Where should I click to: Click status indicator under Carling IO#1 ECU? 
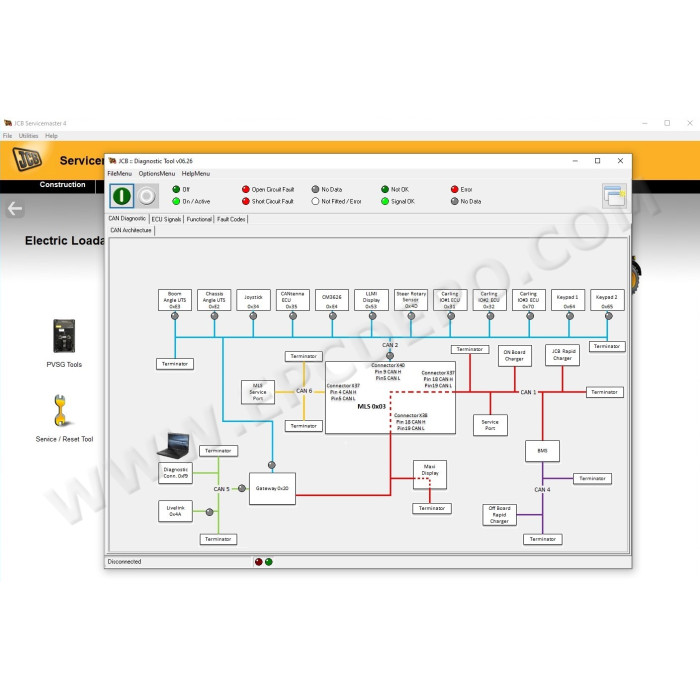coord(451,316)
